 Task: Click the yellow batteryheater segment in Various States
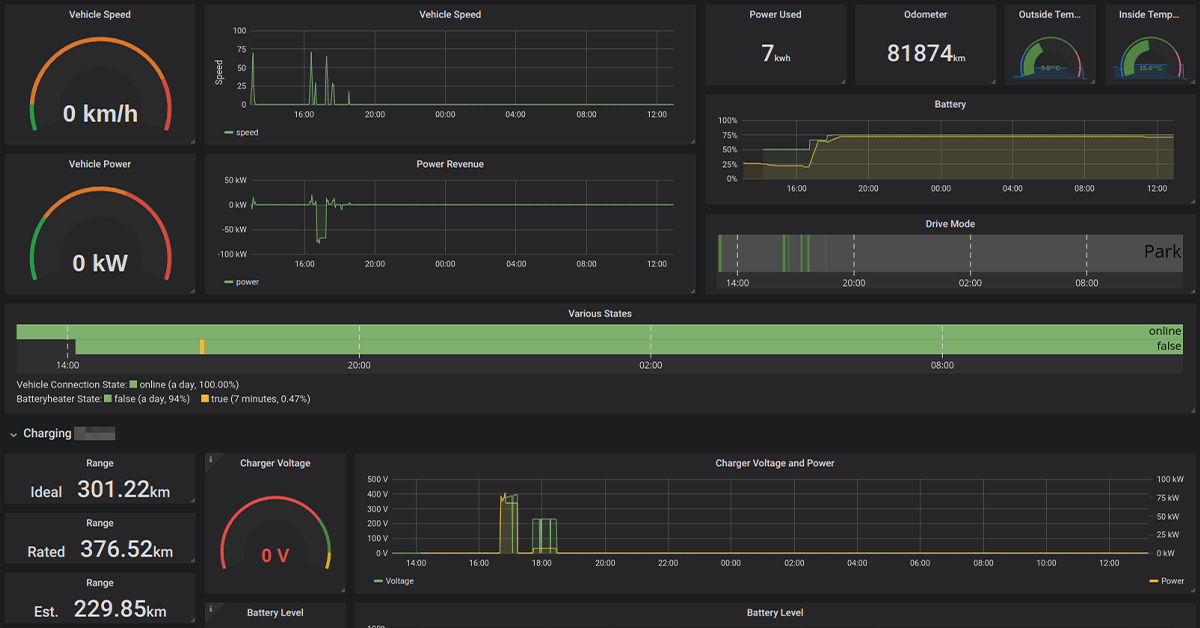pyautogui.click(x=202, y=346)
